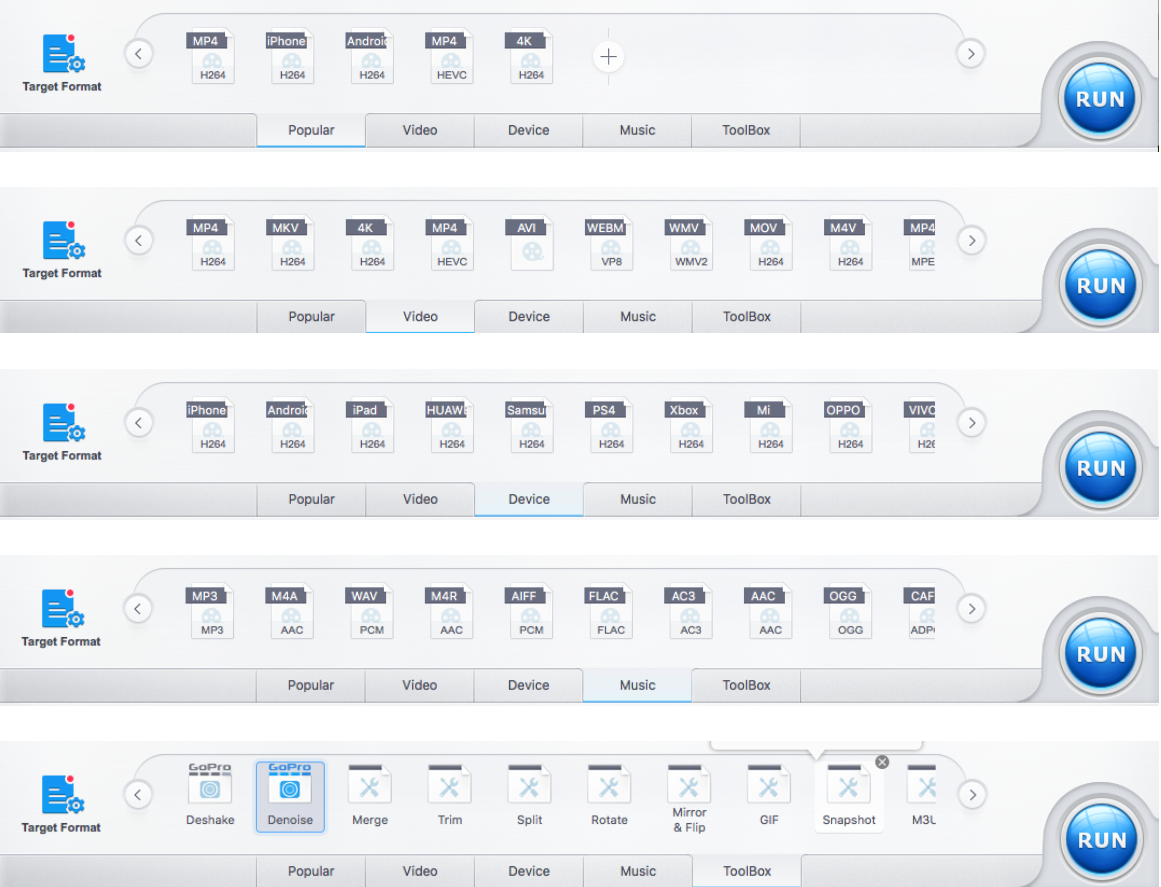Screen dimensions: 1161x887
Task: Choose the FLAC audio format
Action: pyautogui.click(x=610, y=612)
